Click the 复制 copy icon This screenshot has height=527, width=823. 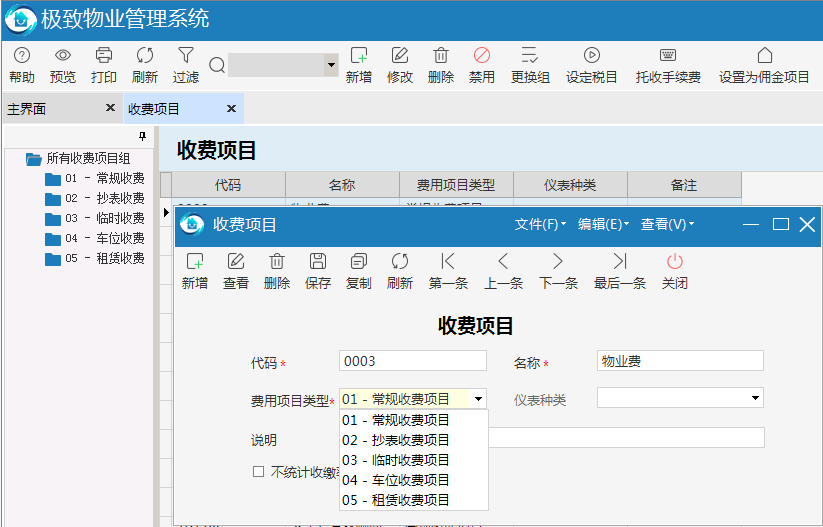[x=358, y=261]
